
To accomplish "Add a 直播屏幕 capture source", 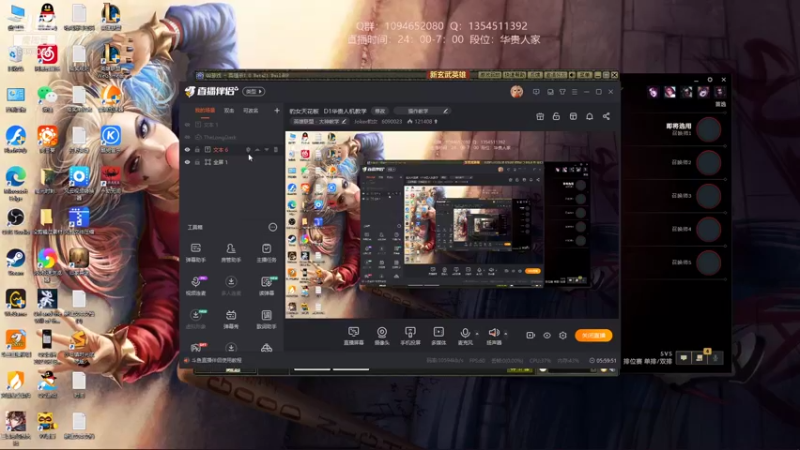I will [354, 336].
